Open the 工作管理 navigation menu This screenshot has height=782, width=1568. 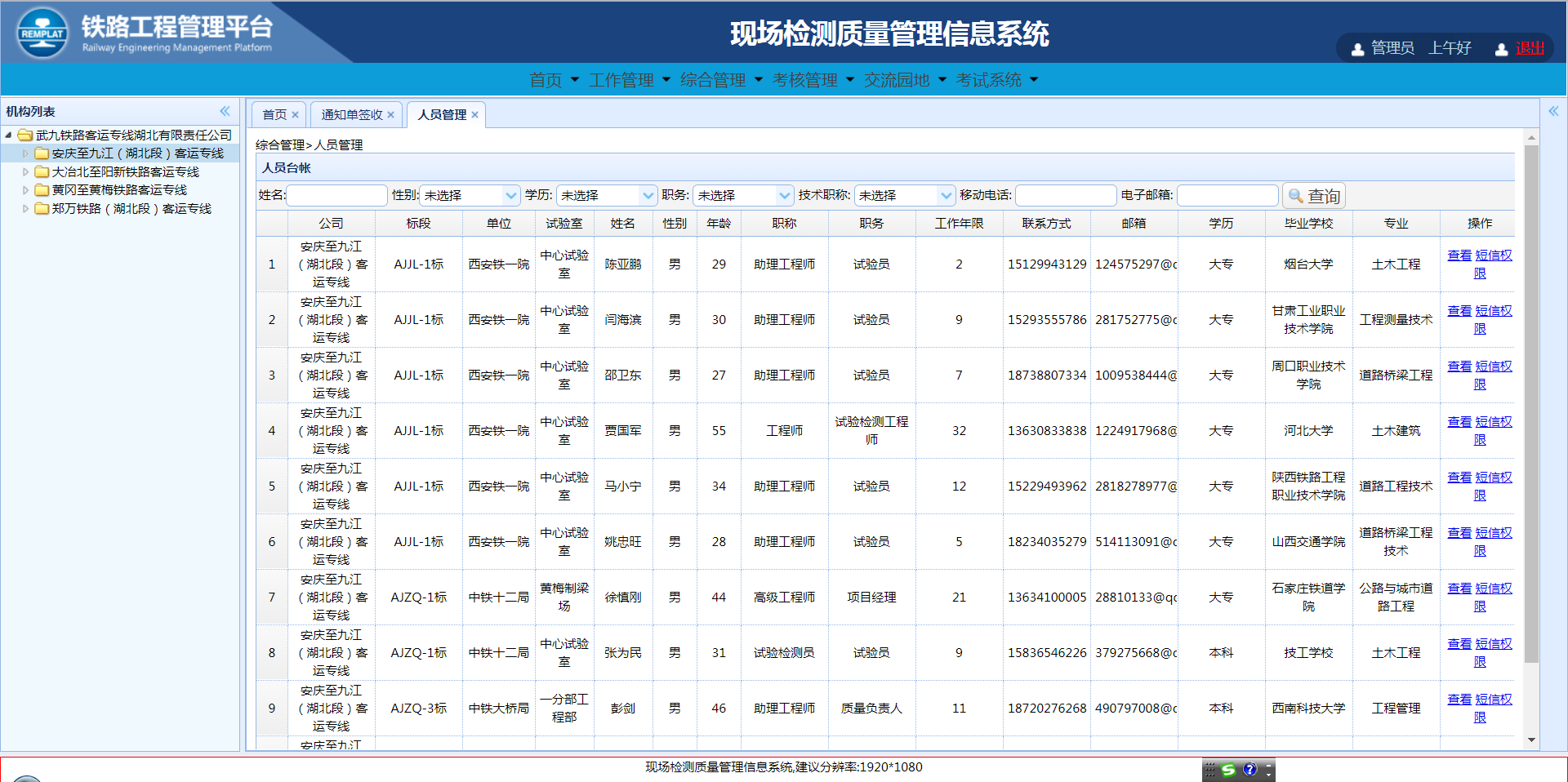[630, 80]
